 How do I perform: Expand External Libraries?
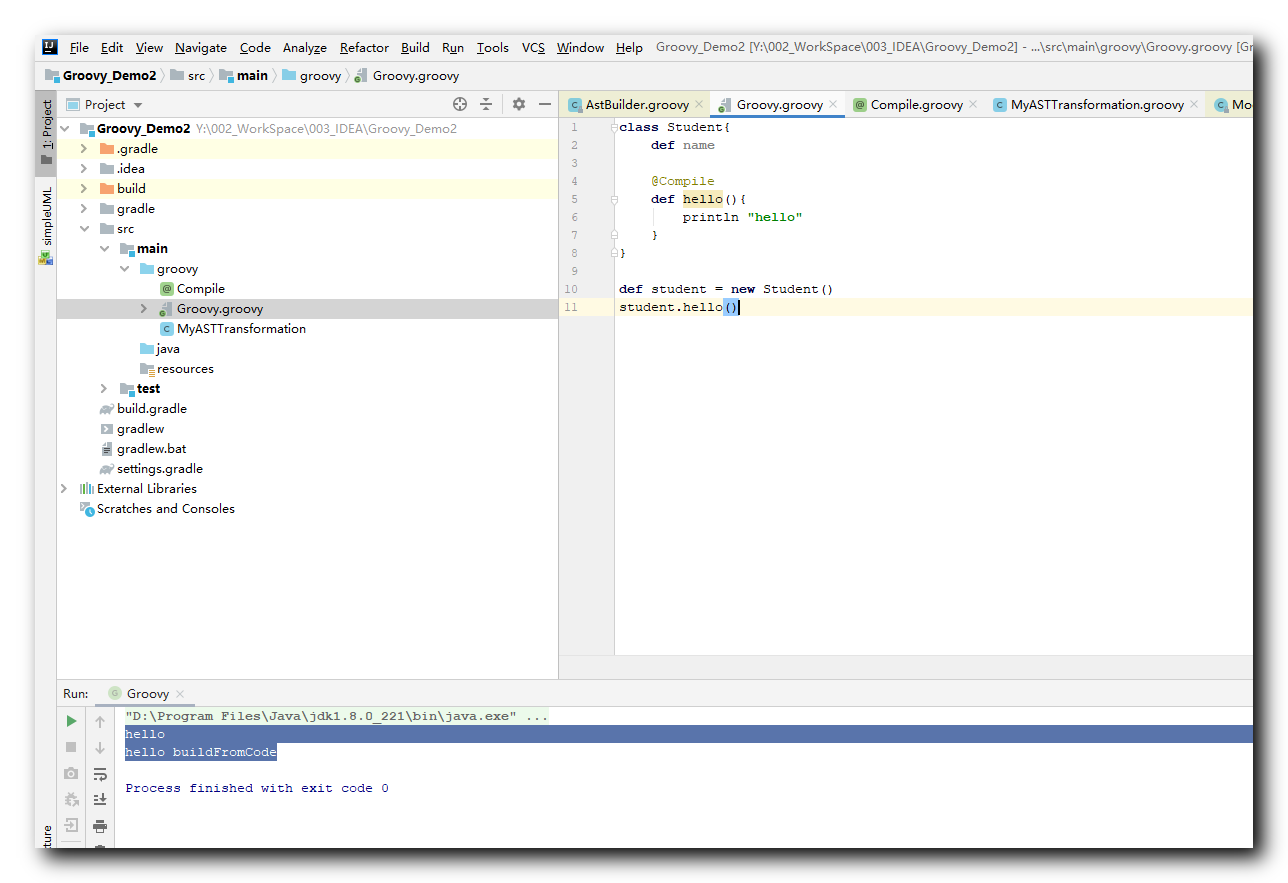(x=65, y=489)
